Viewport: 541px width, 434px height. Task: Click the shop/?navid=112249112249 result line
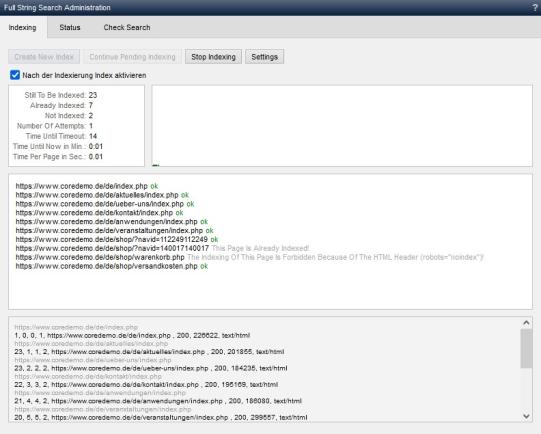pyautogui.click(x=117, y=239)
